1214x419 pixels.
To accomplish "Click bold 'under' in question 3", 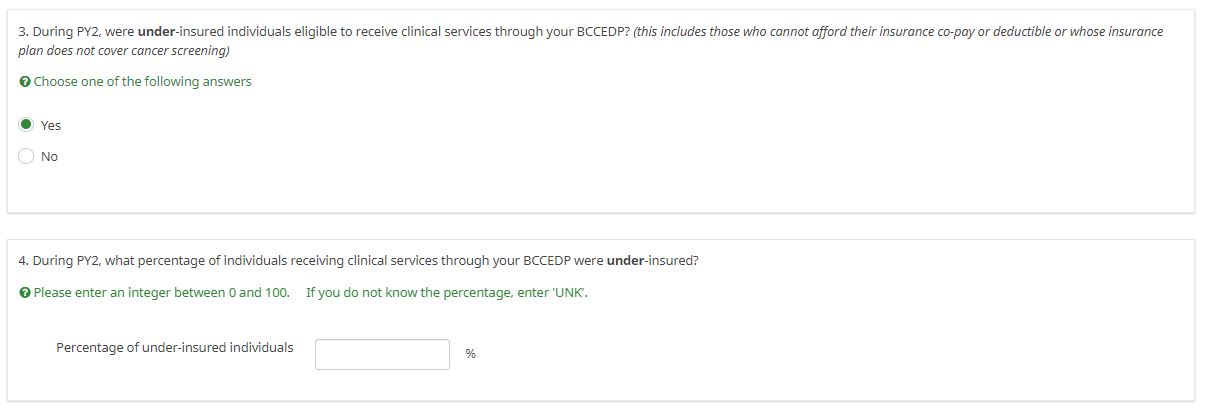I will 157,32.
